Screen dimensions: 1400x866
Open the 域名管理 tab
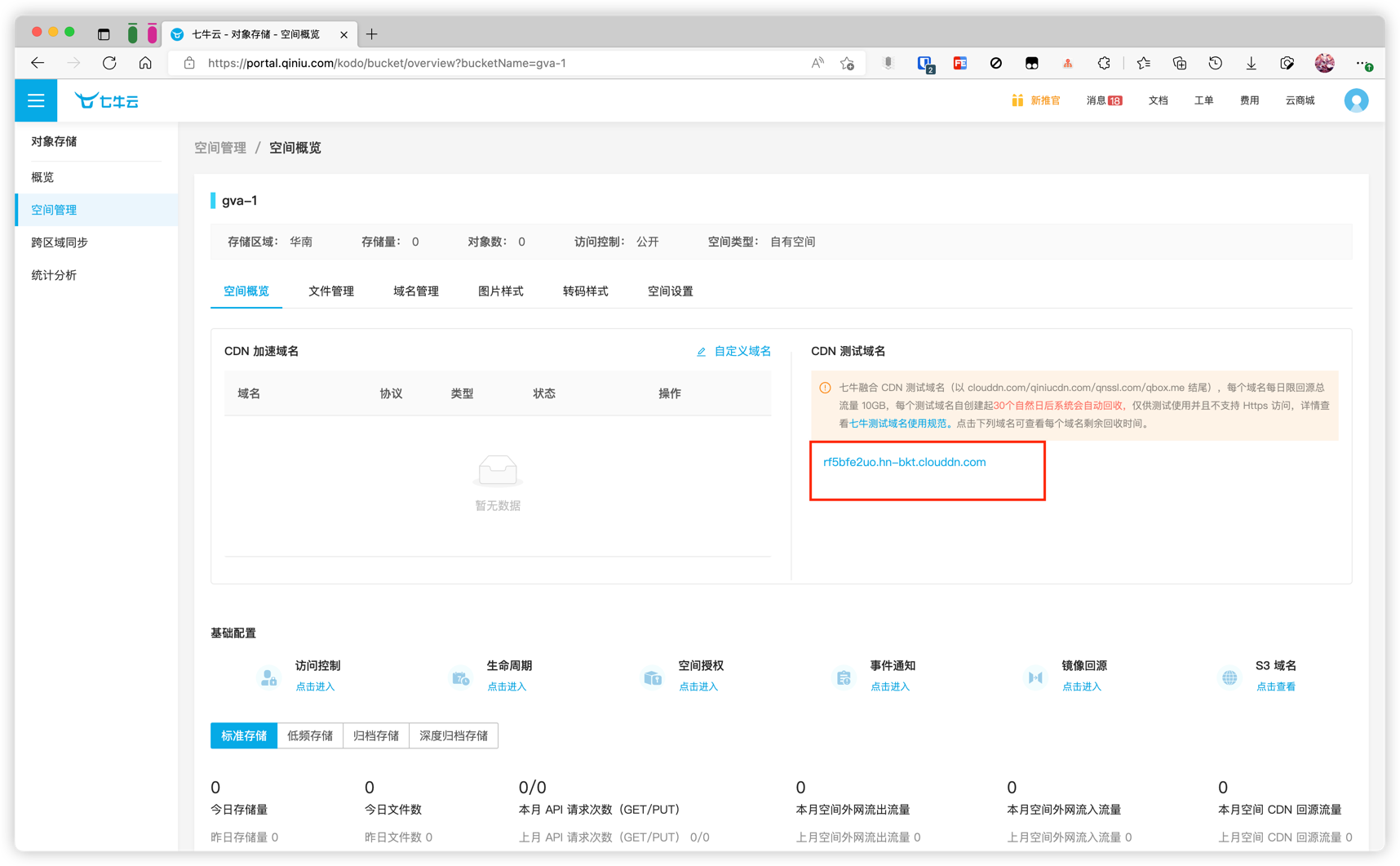(x=415, y=291)
